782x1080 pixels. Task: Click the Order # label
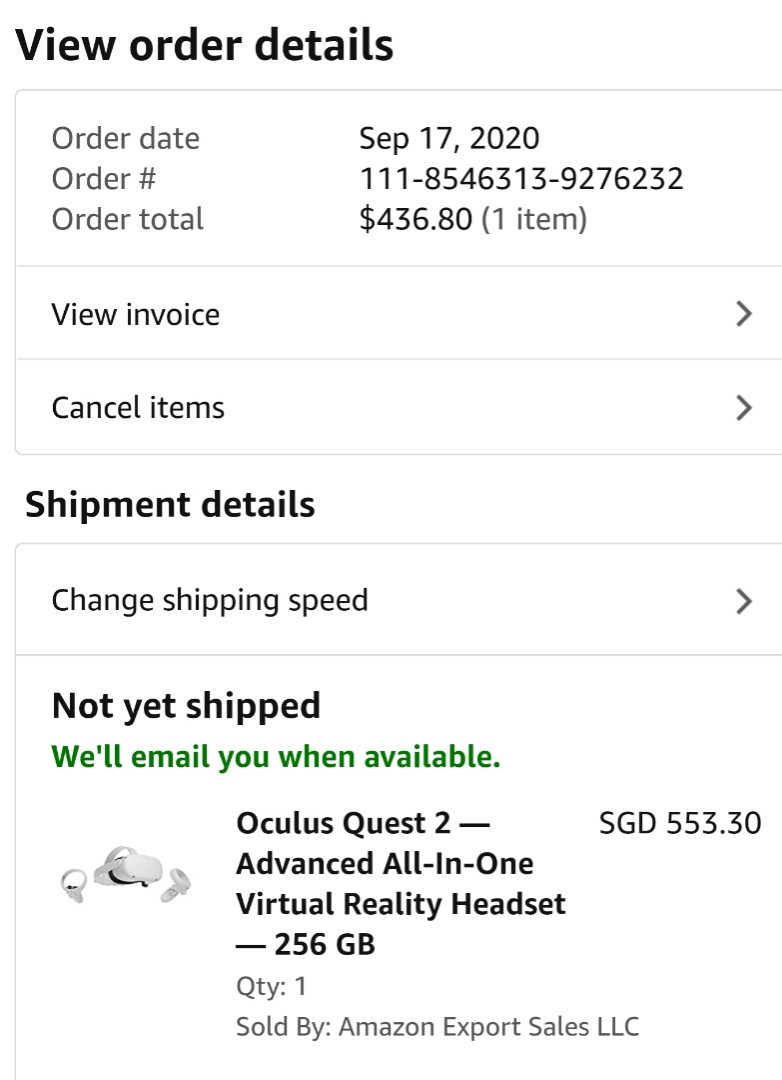104,178
